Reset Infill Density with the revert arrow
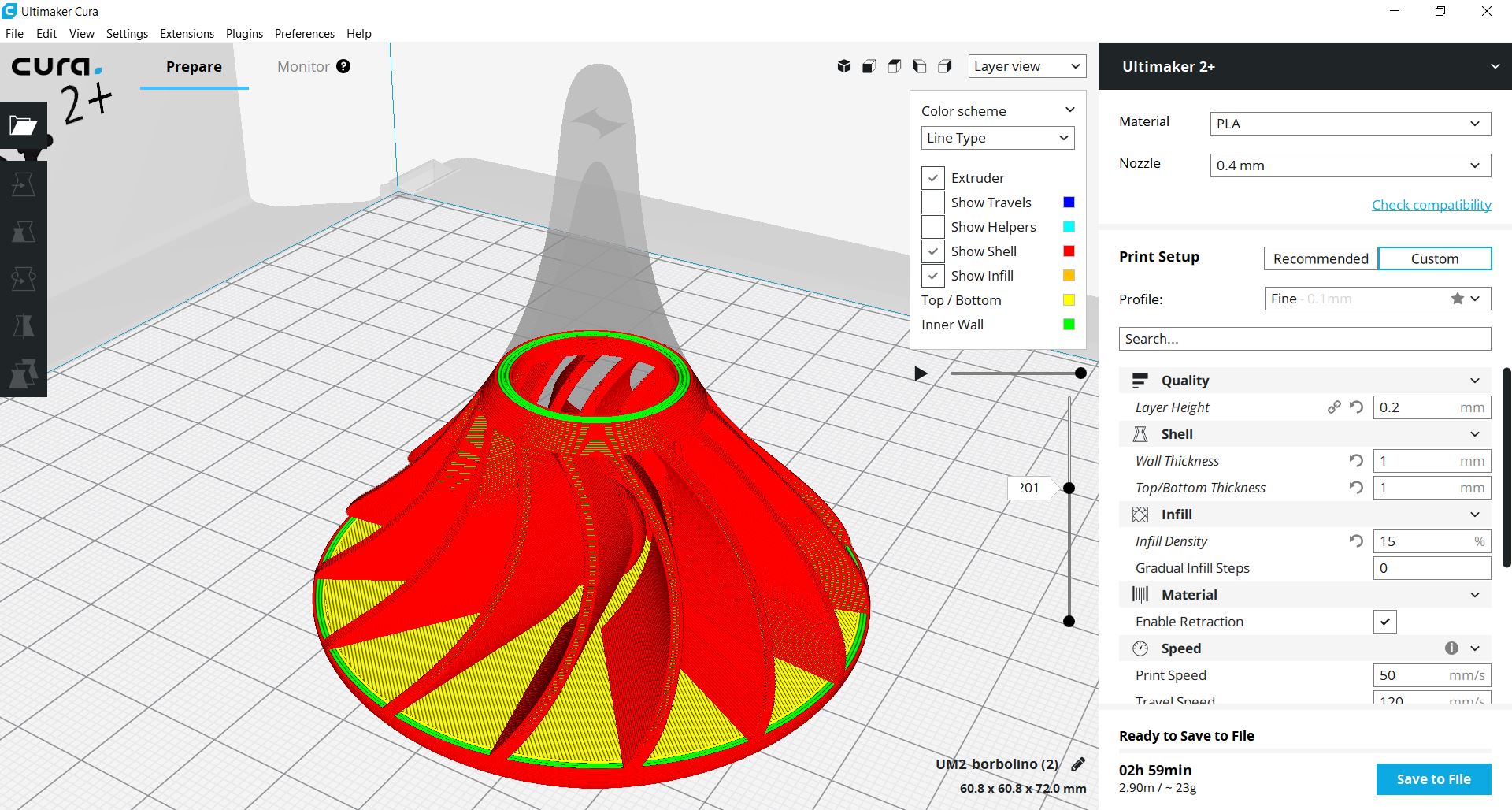Viewport: 1512px width, 810px height. tap(1356, 541)
